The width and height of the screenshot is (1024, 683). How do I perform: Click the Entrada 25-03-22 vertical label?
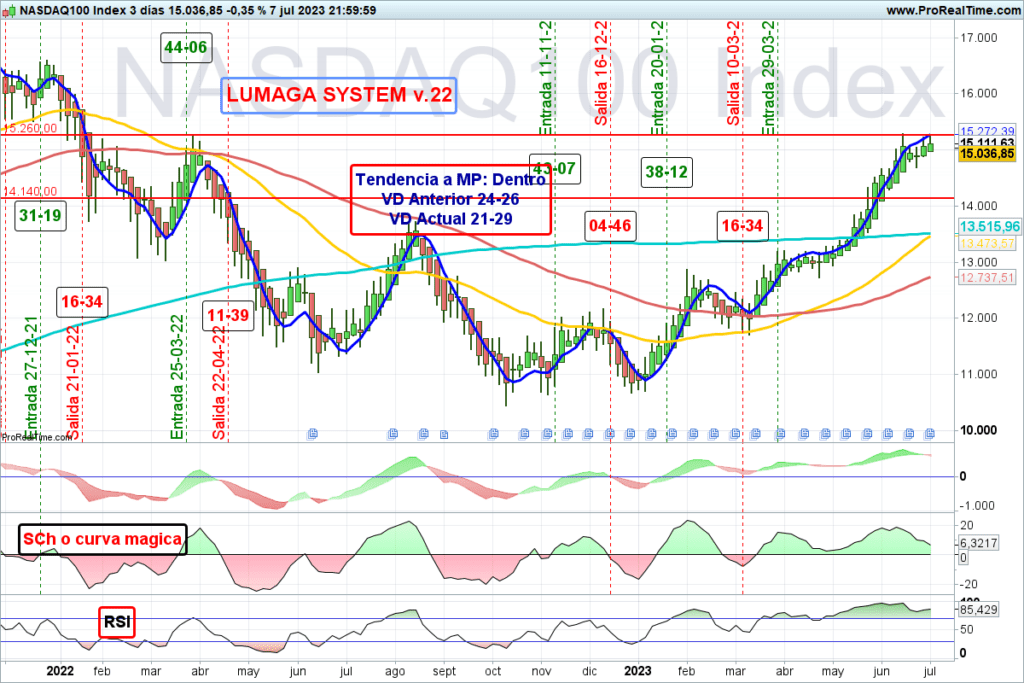[x=177, y=377]
